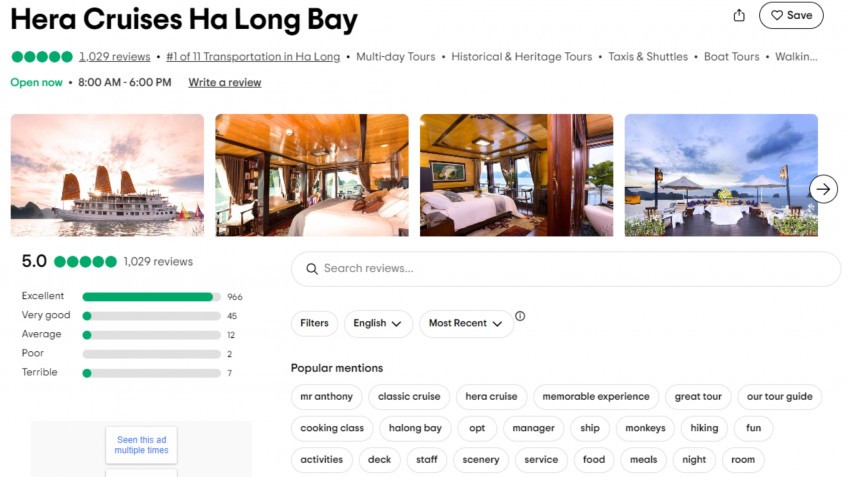Open the cruise ship sunset photo
The image size is (848, 477).
point(107,175)
